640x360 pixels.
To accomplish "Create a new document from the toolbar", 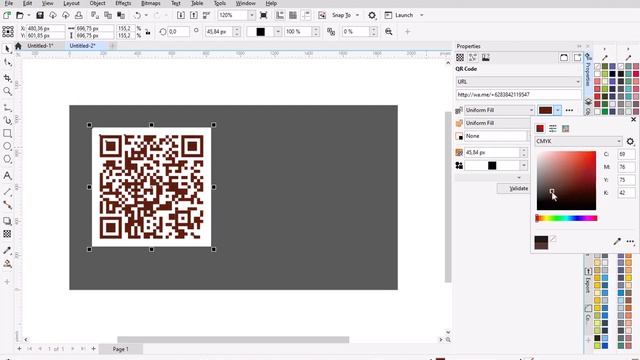I will [7, 15].
